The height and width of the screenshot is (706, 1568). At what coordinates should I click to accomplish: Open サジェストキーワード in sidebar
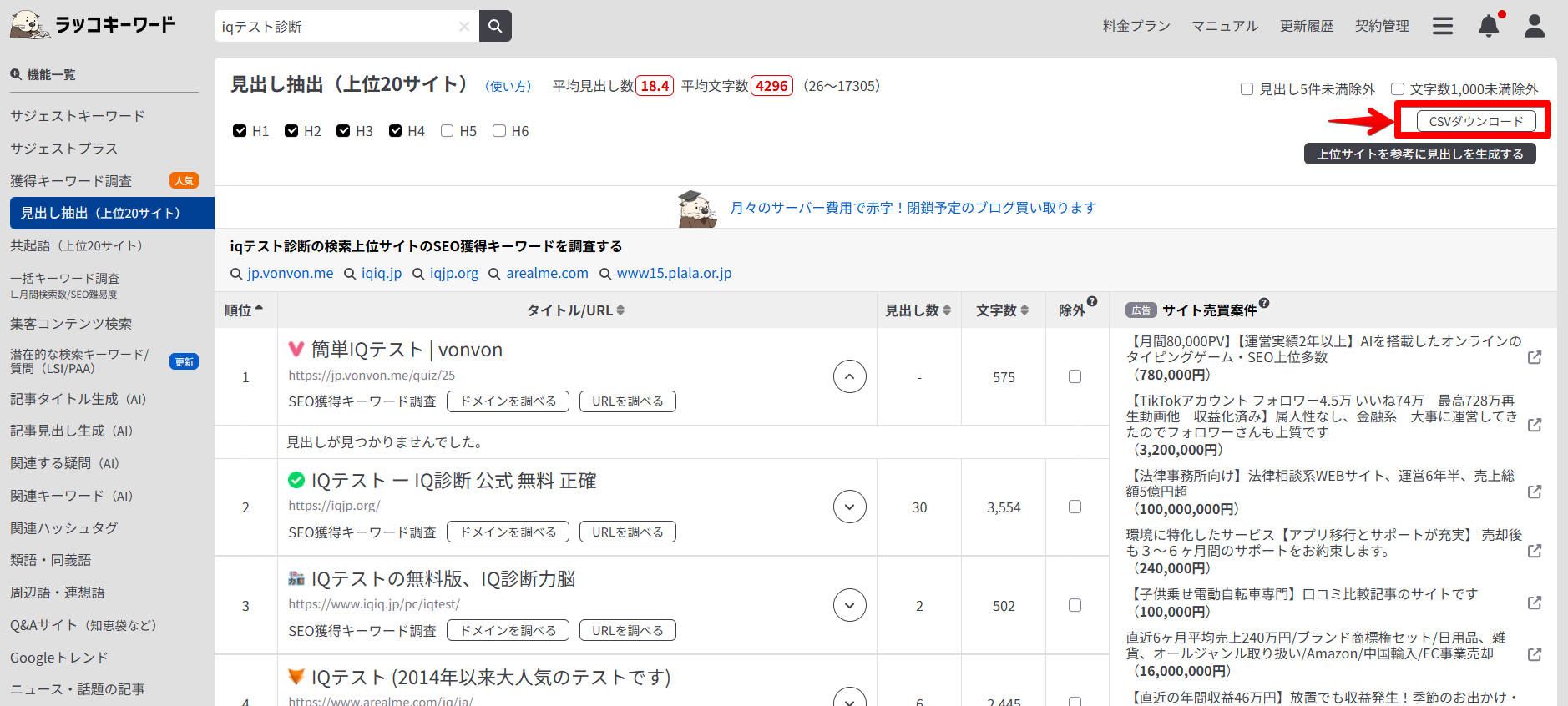tap(78, 116)
